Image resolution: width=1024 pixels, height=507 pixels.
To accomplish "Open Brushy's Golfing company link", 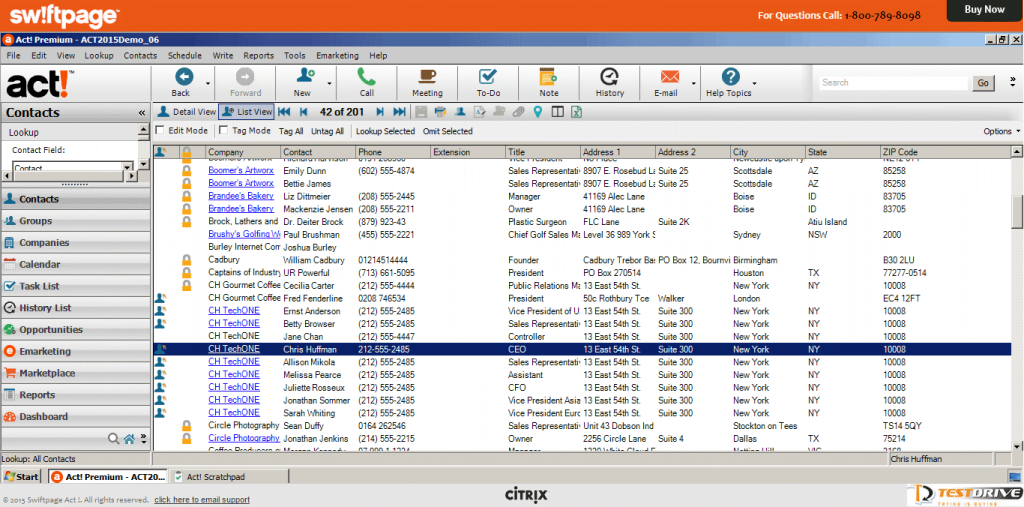I will click(244, 235).
